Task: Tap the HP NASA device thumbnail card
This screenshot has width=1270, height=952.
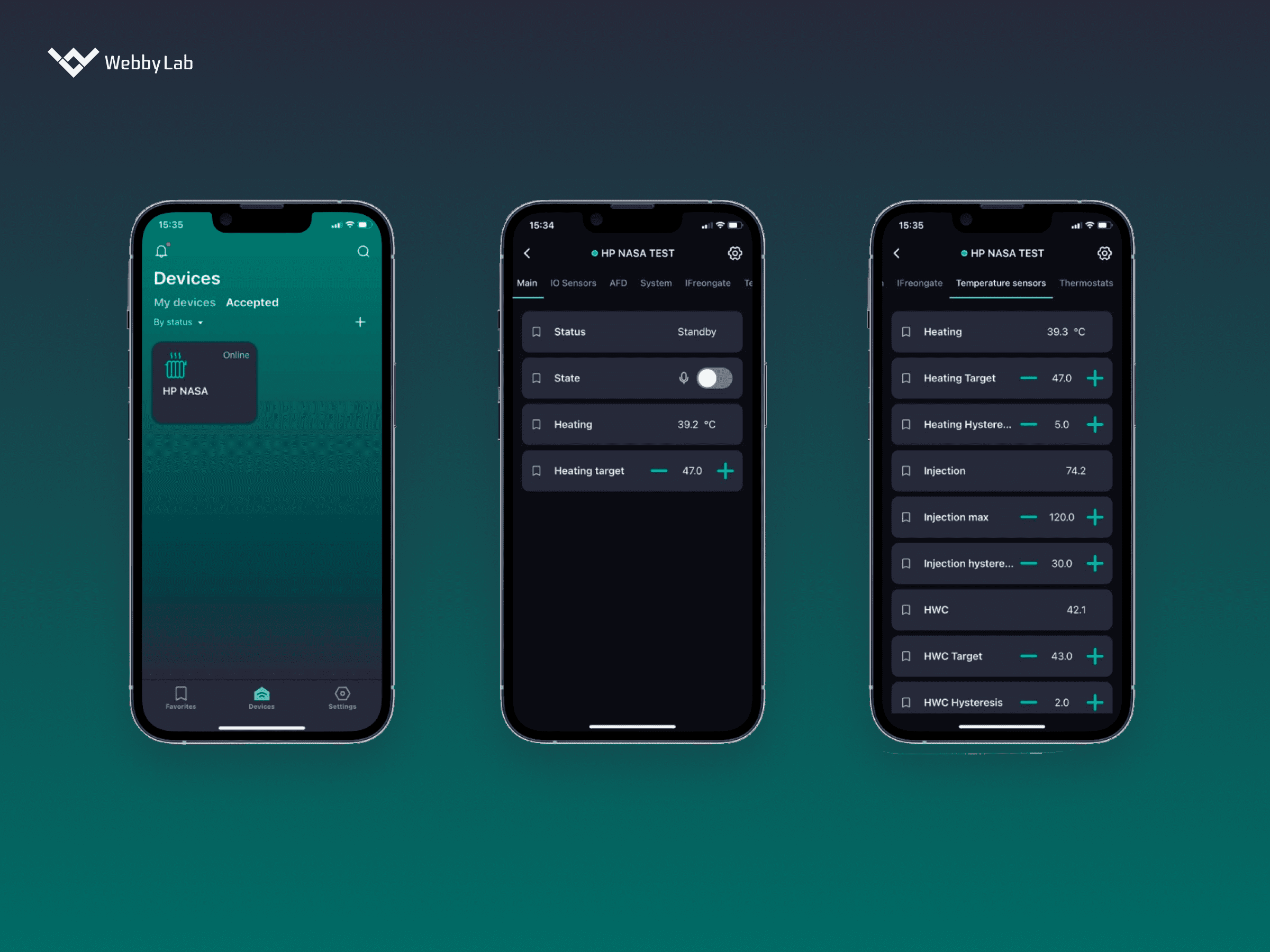Action: coord(205,383)
